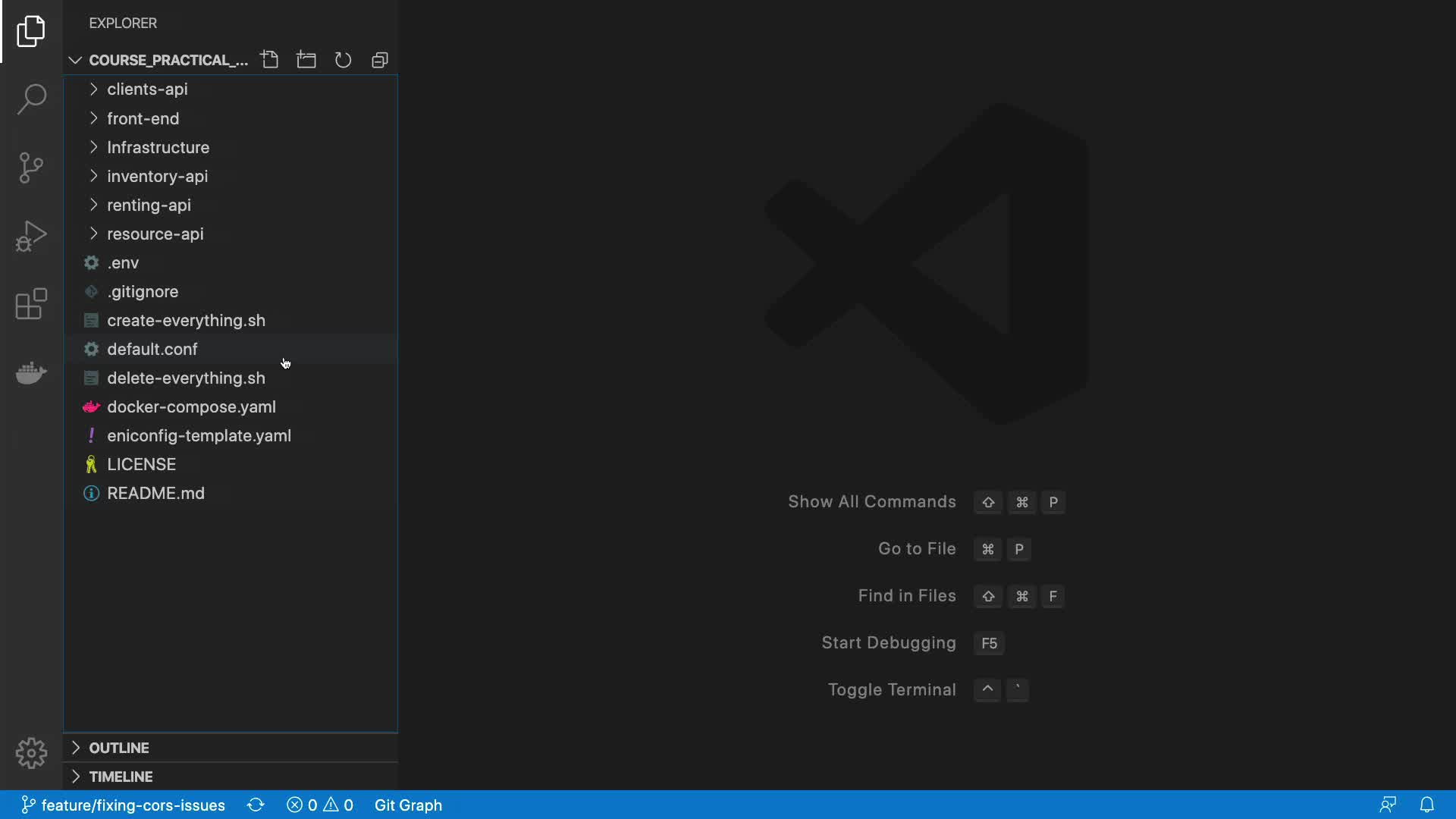The height and width of the screenshot is (819, 1456).
Task: Click the New File icon in Explorer
Action: click(x=269, y=60)
